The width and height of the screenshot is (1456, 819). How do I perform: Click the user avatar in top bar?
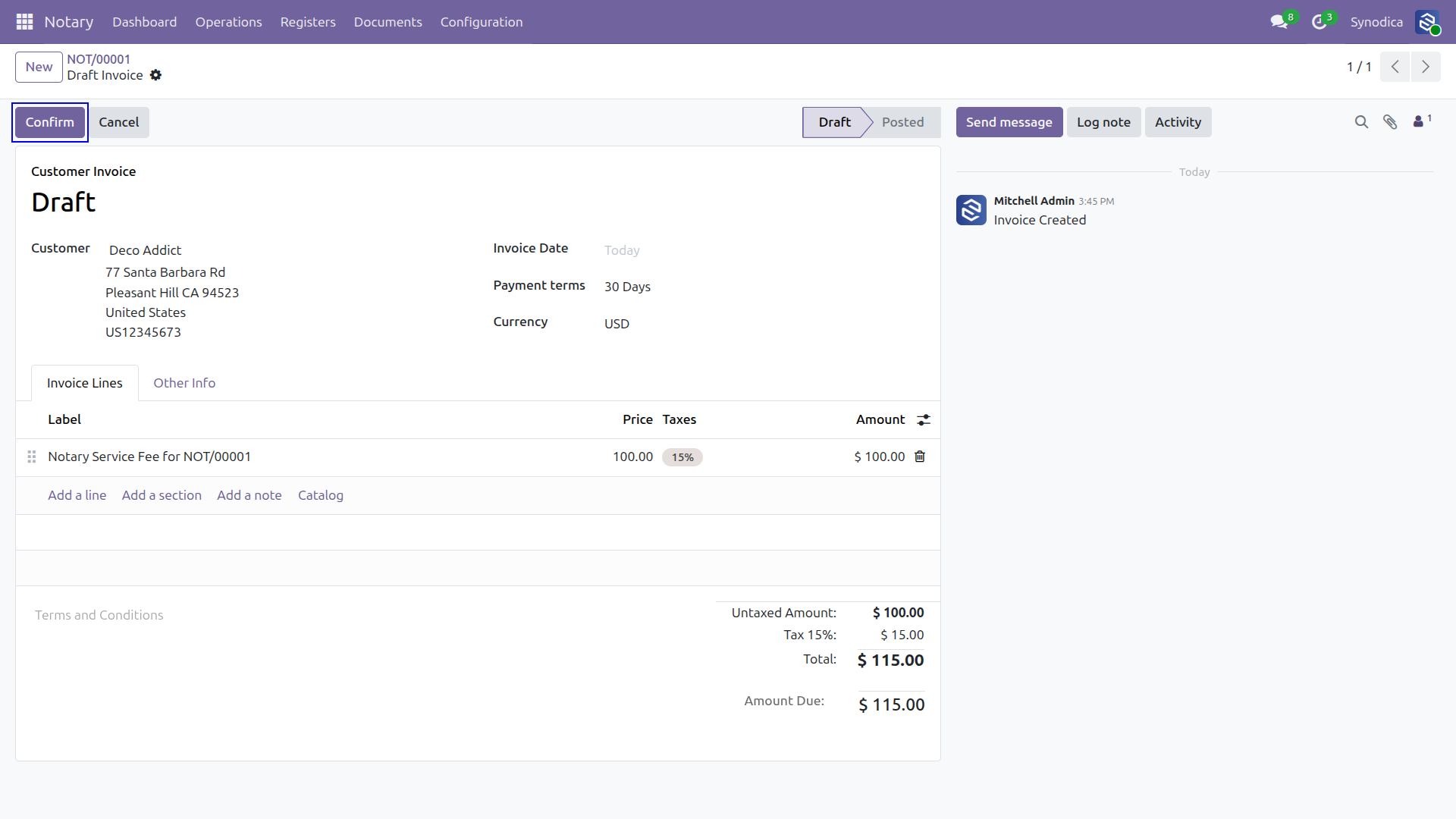tap(1427, 22)
